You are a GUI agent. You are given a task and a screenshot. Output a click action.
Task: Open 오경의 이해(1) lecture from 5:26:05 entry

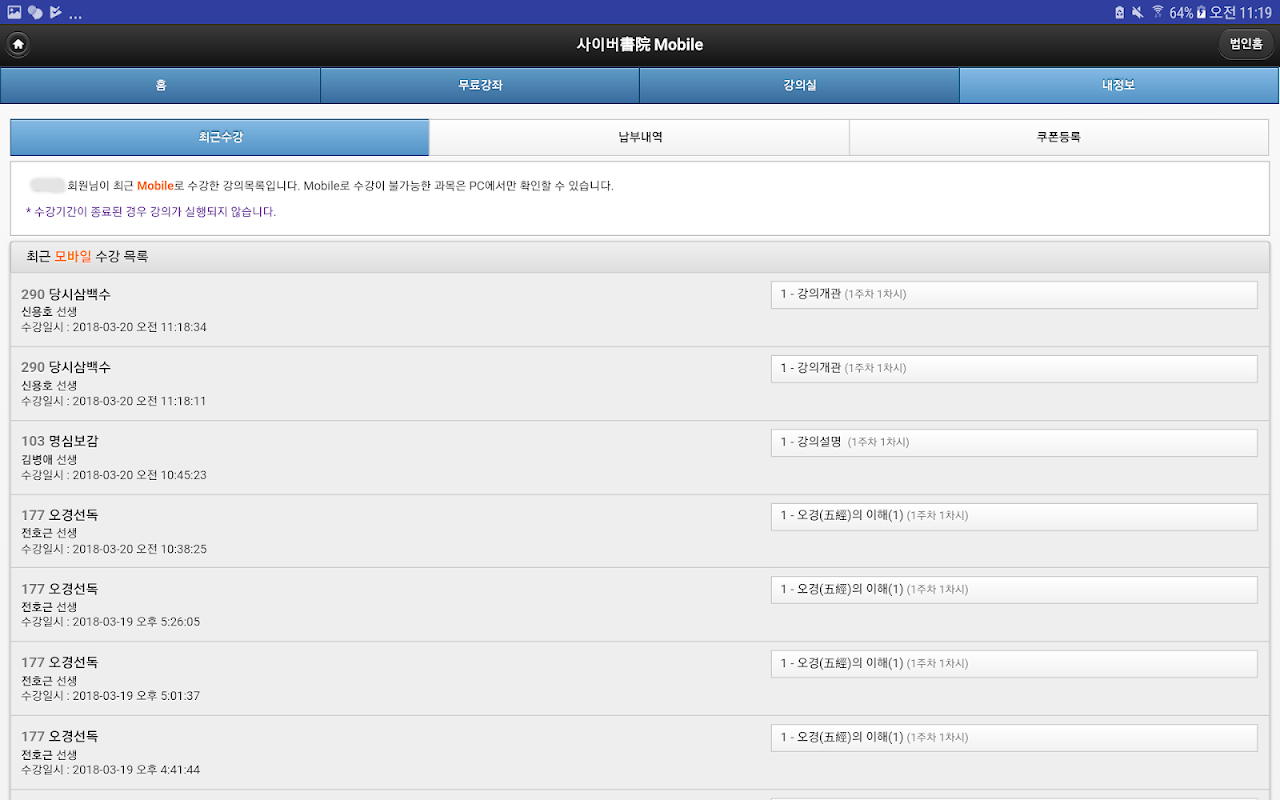click(1014, 590)
